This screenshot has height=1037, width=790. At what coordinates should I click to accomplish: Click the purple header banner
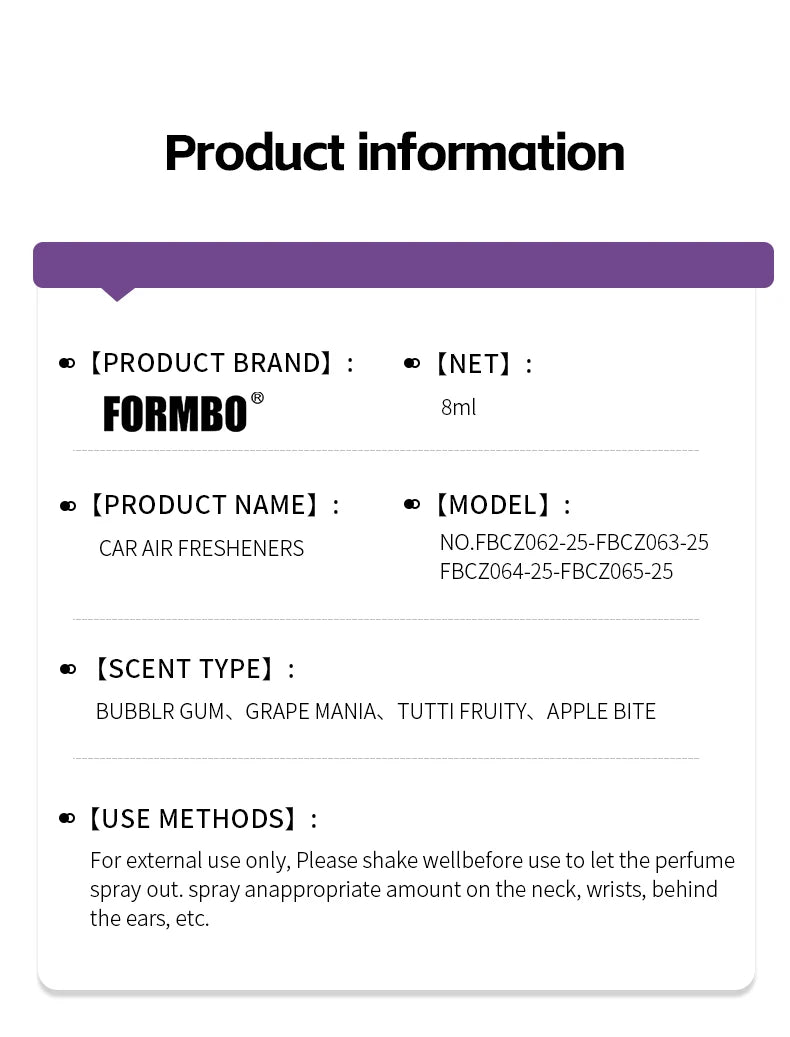click(x=403, y=265)
